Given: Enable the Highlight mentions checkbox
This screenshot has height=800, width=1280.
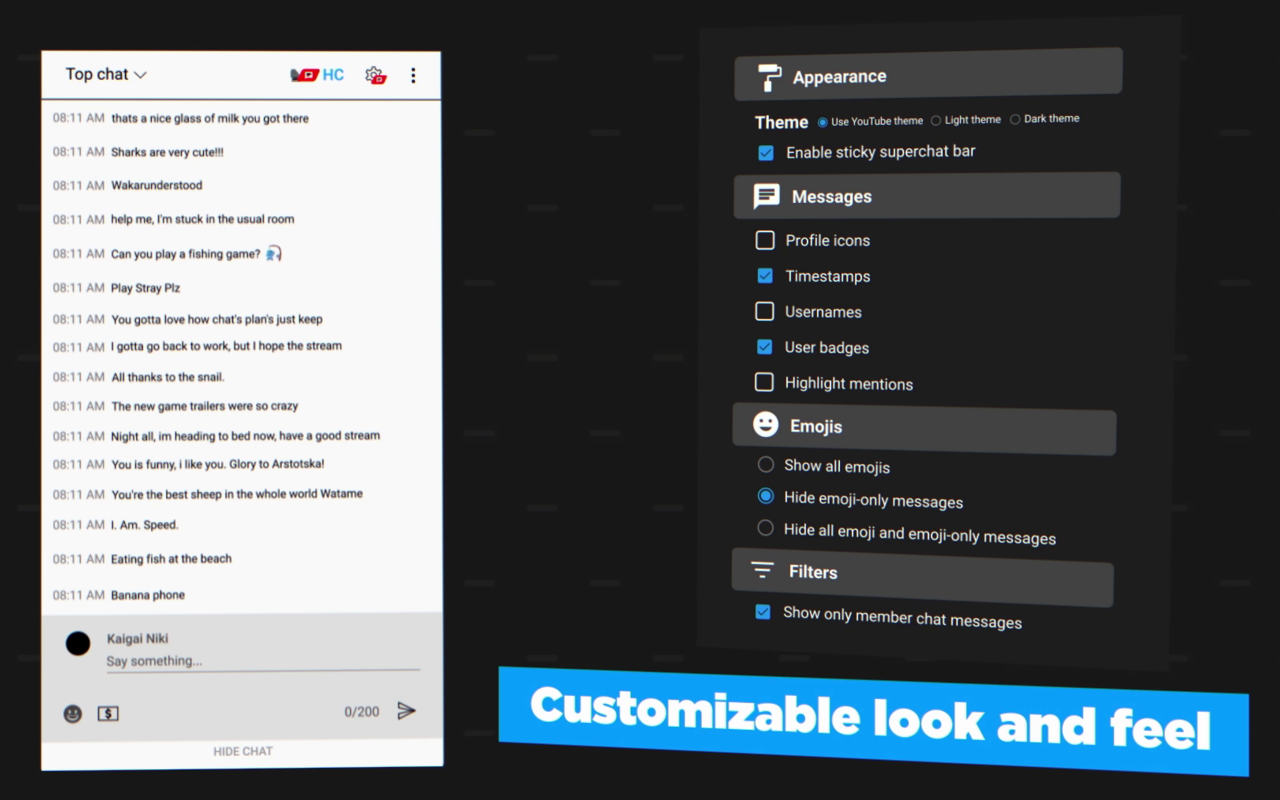Looking at the screenshot, I should pyautogui.click(x=764, y=382).
